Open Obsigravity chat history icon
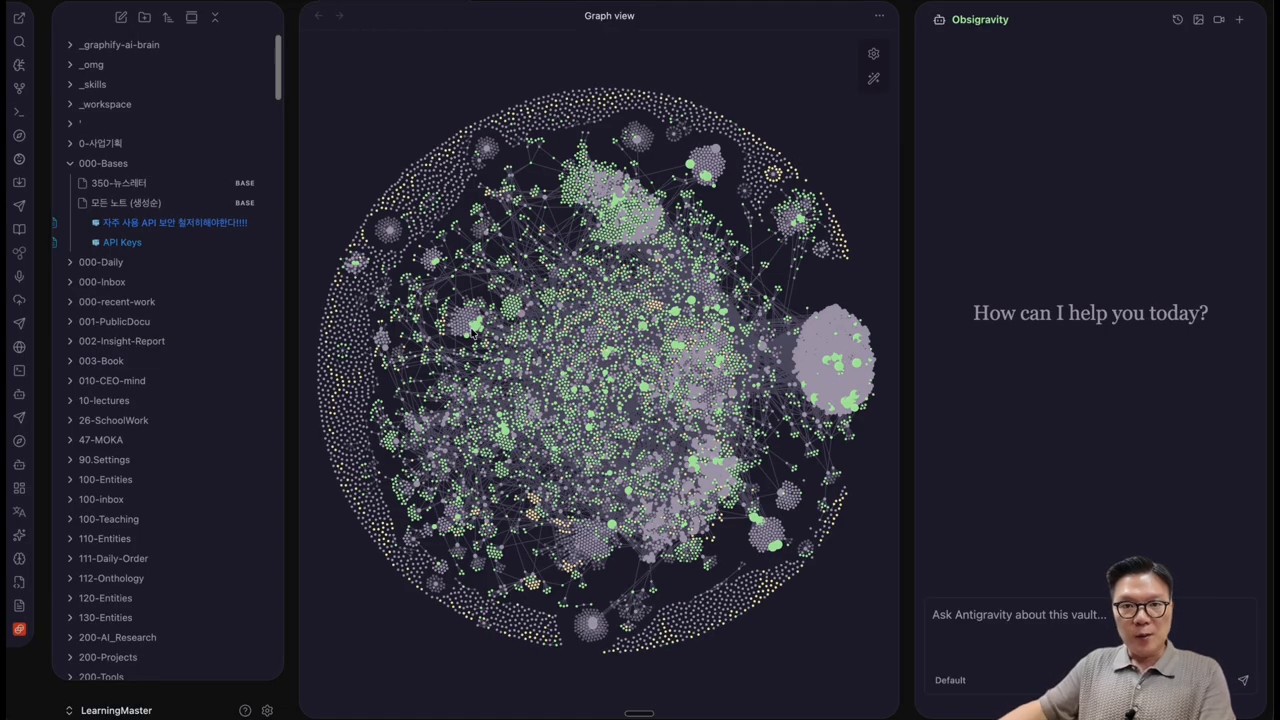 point(1177,19)
